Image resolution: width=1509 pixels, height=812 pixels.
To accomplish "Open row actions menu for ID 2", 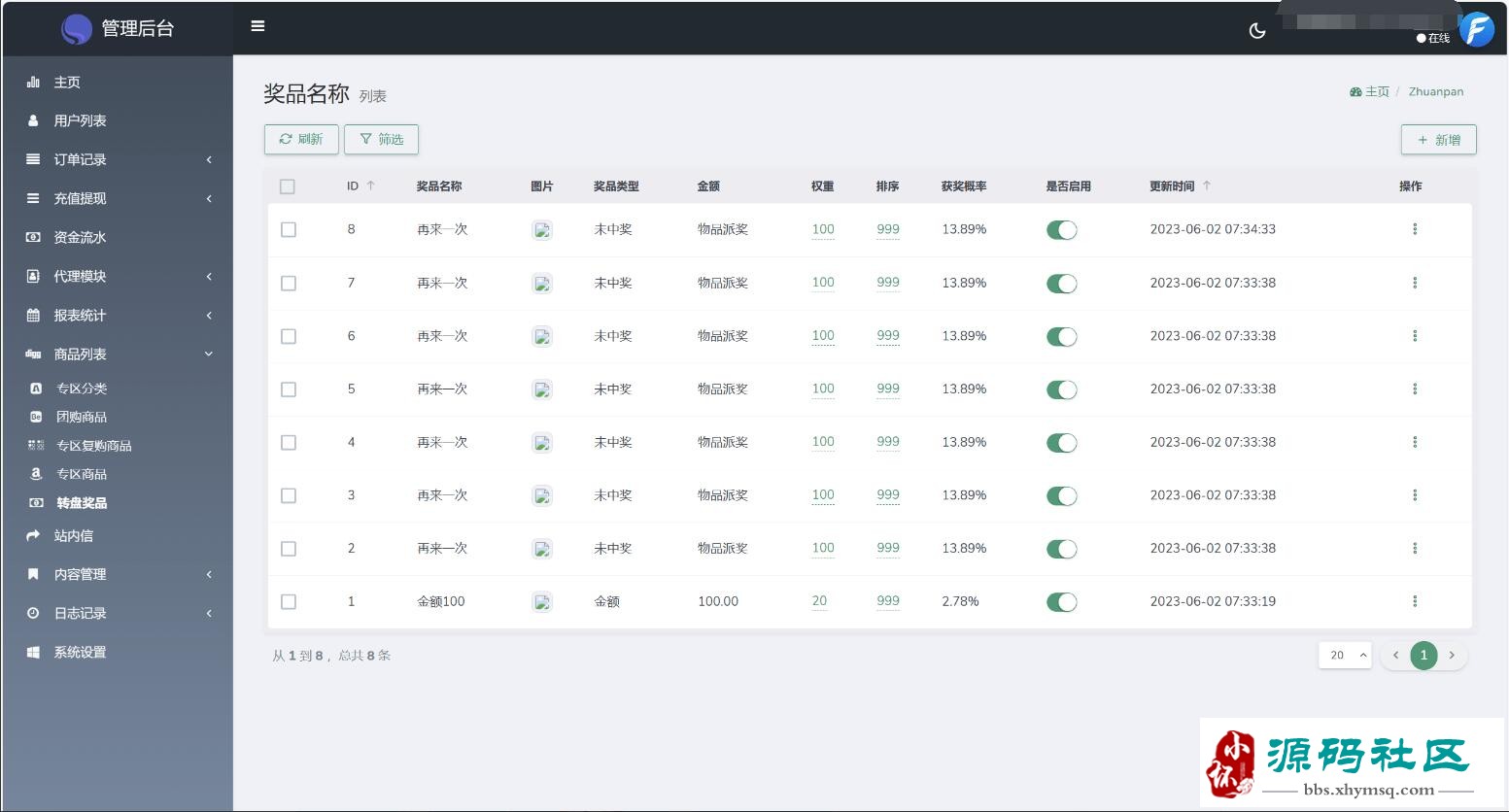I will (x=1415, y=548).
